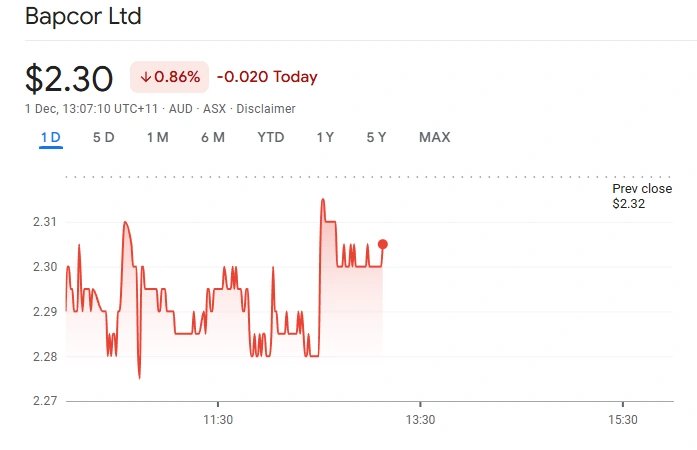The width and height of the screenshot is (697, 450).
Task: View the 5Y chart range
Action: [376, 137]
